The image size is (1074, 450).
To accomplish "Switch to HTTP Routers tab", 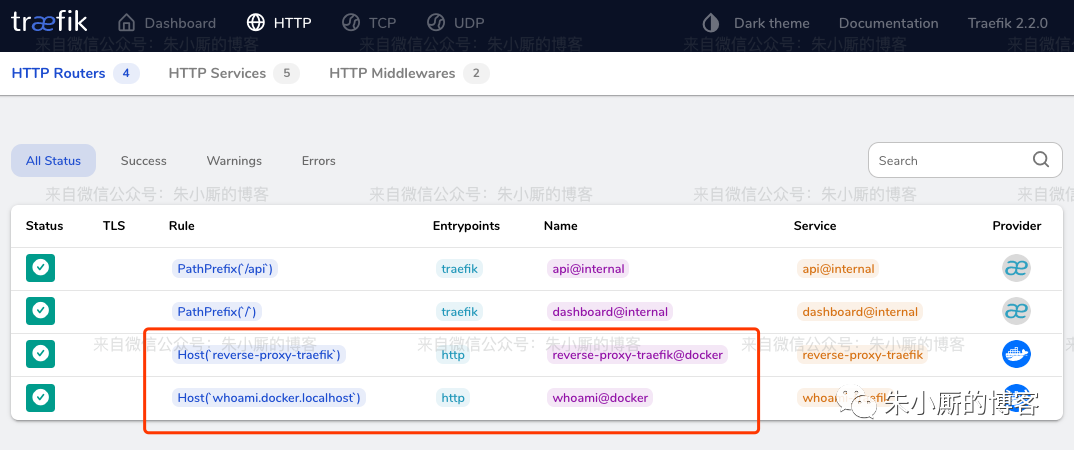I will point(75,73).
